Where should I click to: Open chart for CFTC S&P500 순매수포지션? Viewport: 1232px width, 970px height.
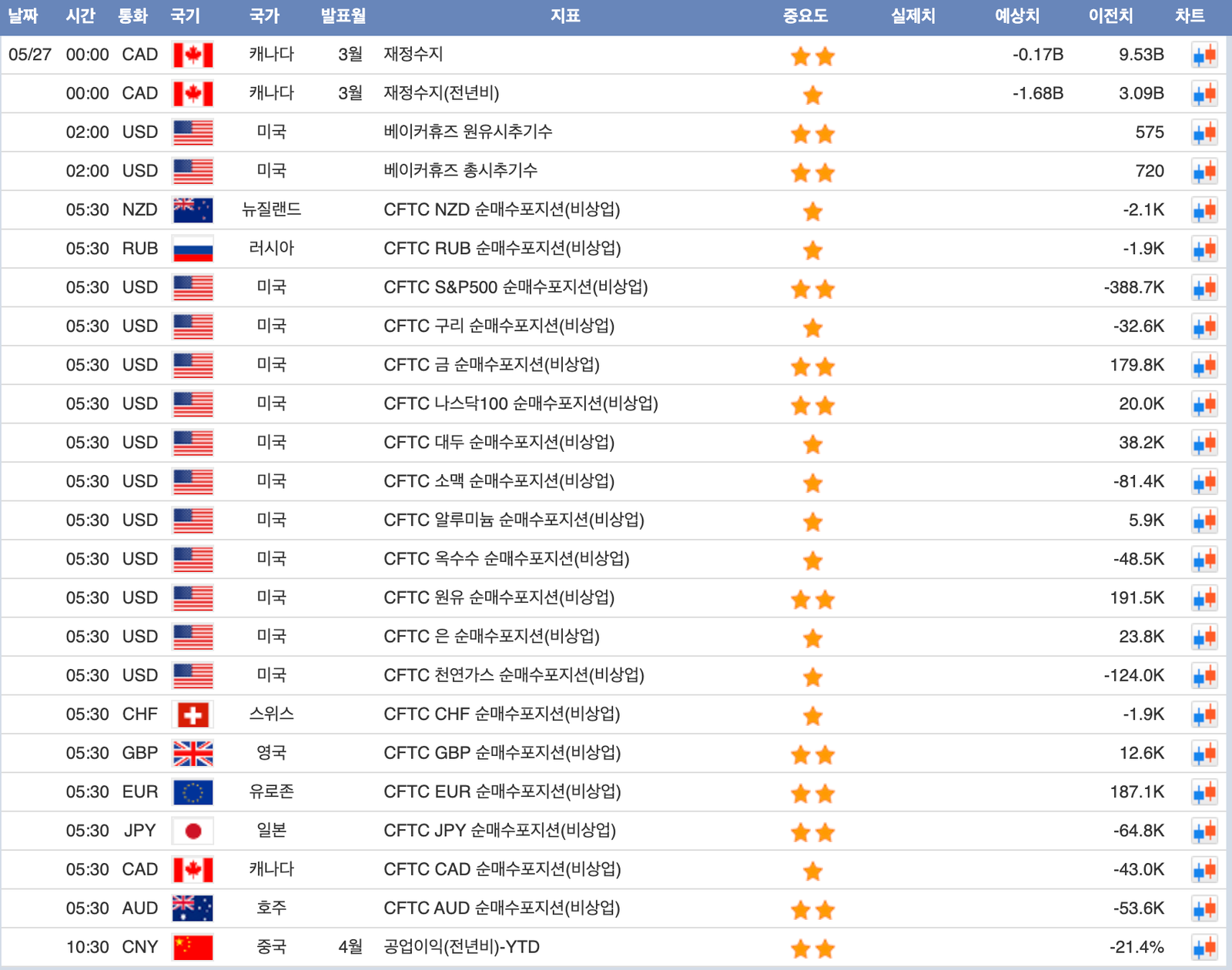coord(1204,288)
